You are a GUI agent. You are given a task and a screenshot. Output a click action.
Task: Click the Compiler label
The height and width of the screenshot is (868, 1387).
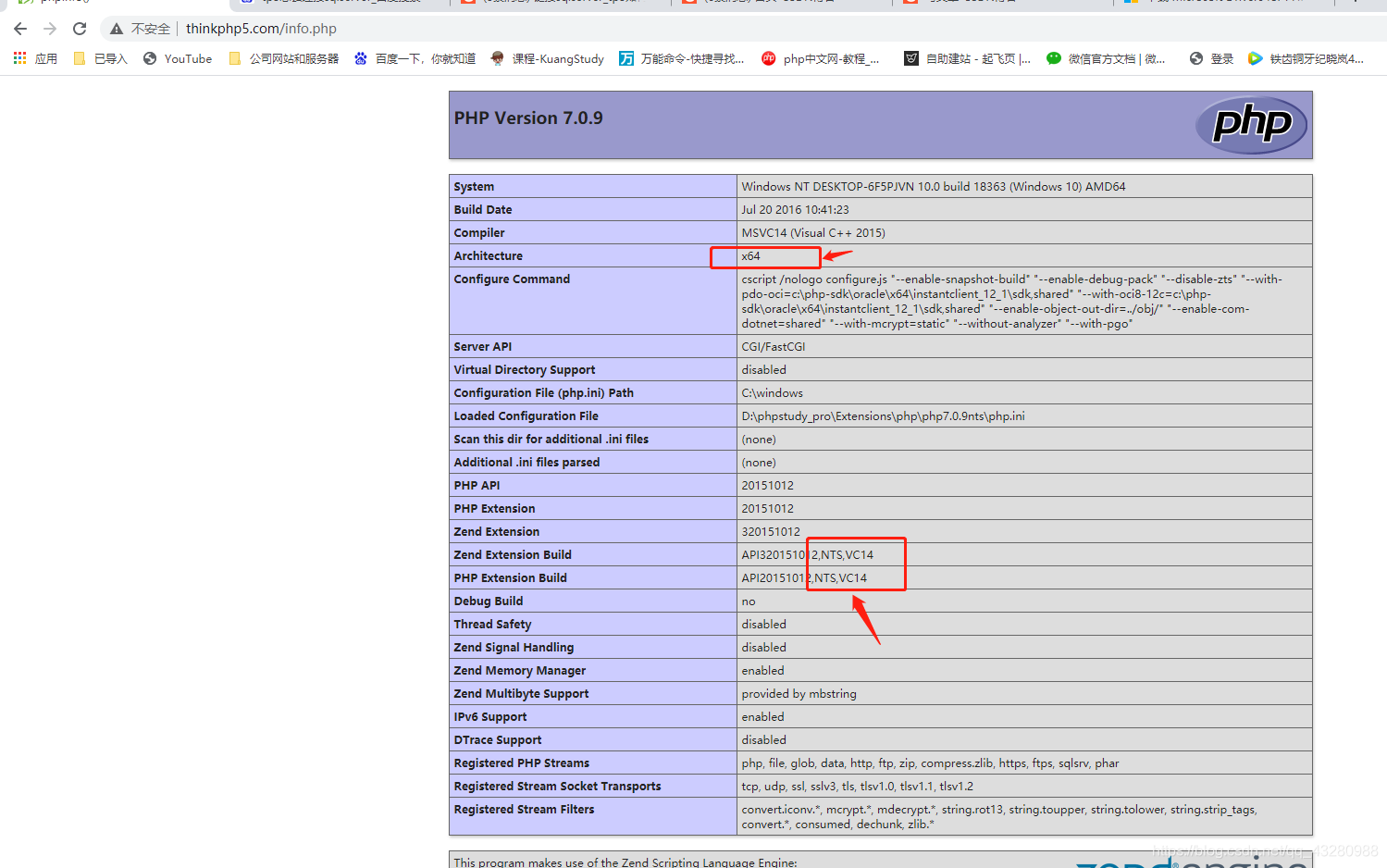click(479, 232)
